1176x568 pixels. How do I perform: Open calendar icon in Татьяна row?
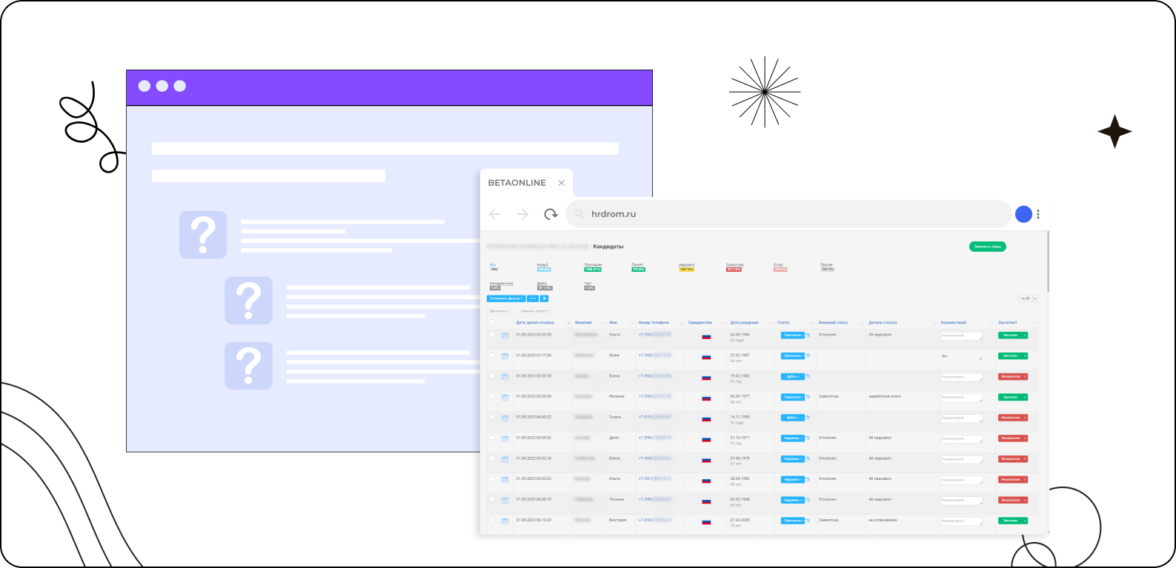coord(505,500)
